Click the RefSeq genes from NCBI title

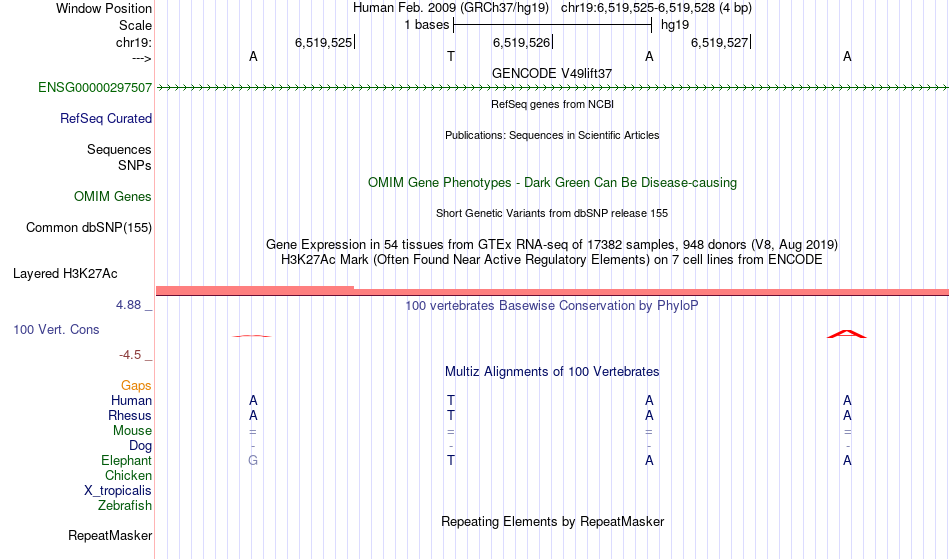[553, 105]
